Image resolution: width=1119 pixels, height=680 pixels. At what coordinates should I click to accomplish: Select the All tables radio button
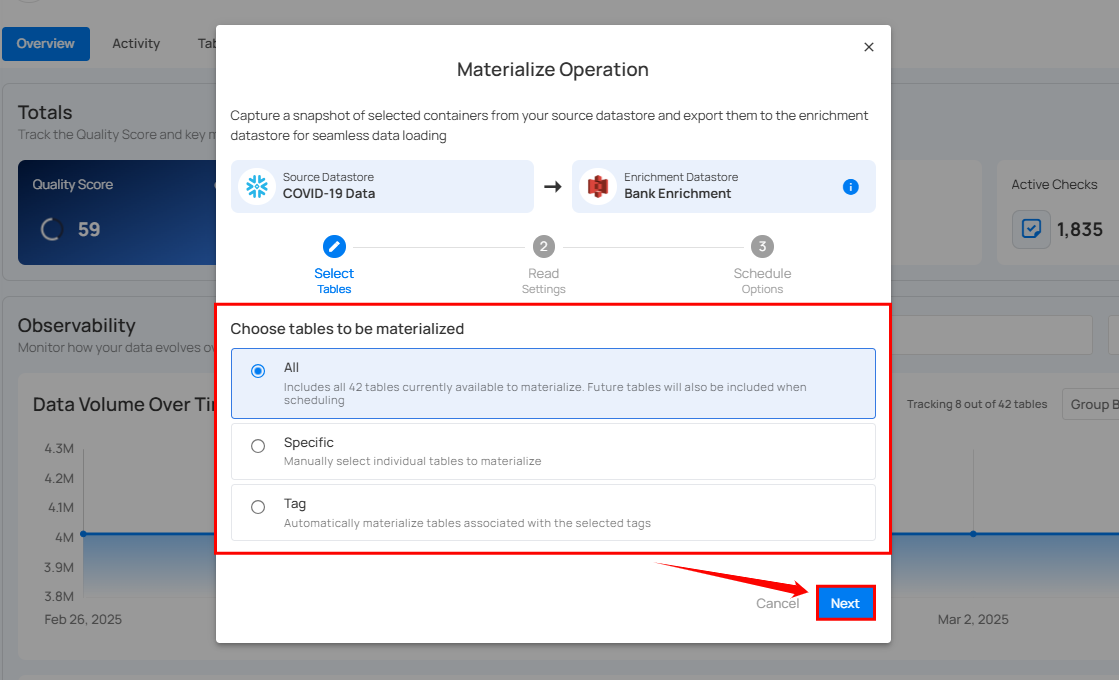coord(258,371)
